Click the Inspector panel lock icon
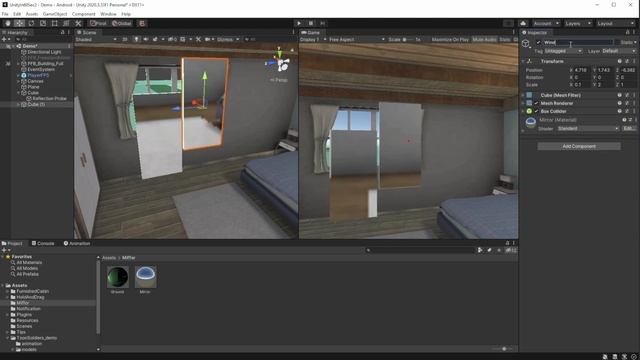The height and width of the screenshot is (360, 640). [627, 32]
